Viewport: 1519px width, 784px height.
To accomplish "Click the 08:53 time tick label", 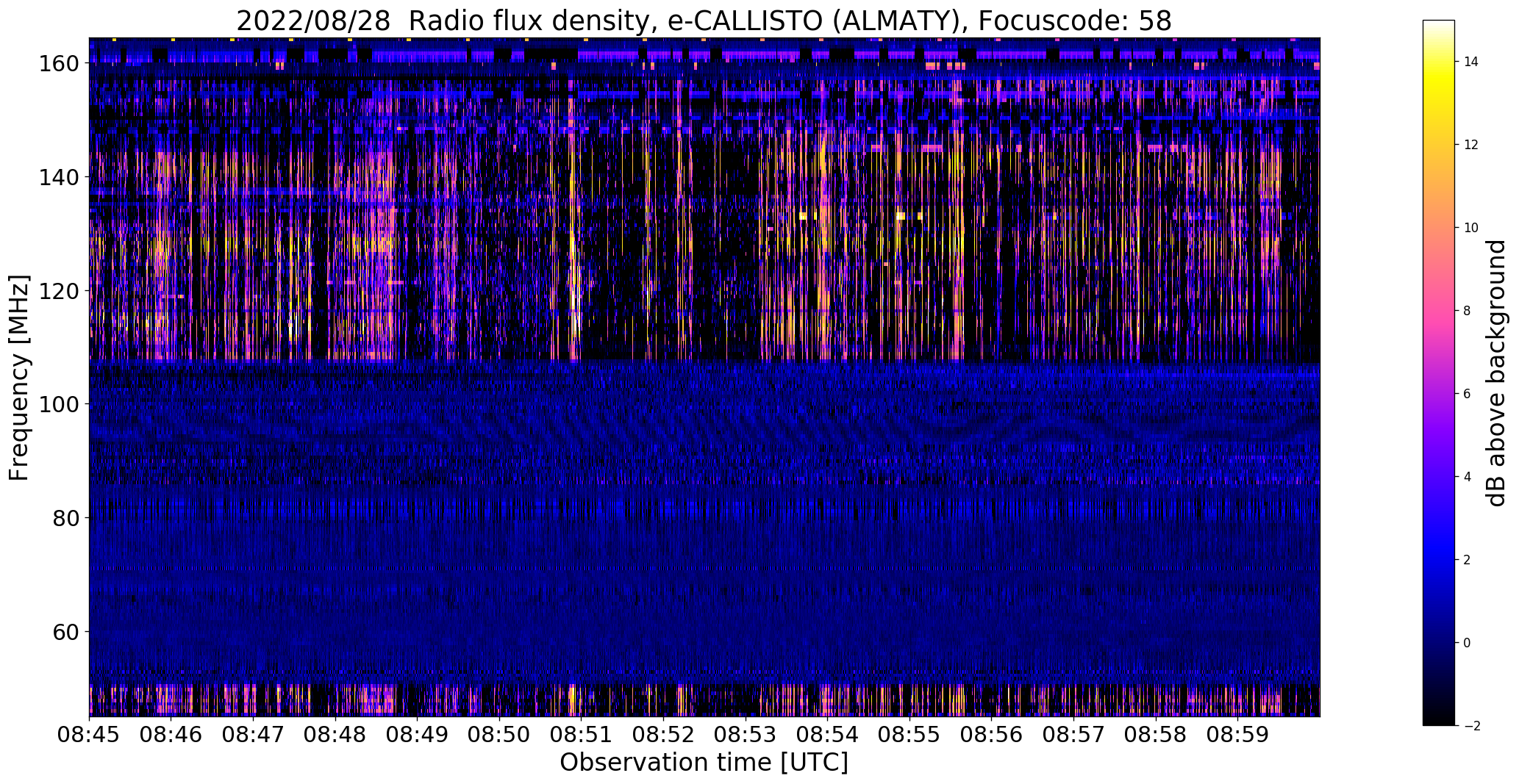I will 746,734.
